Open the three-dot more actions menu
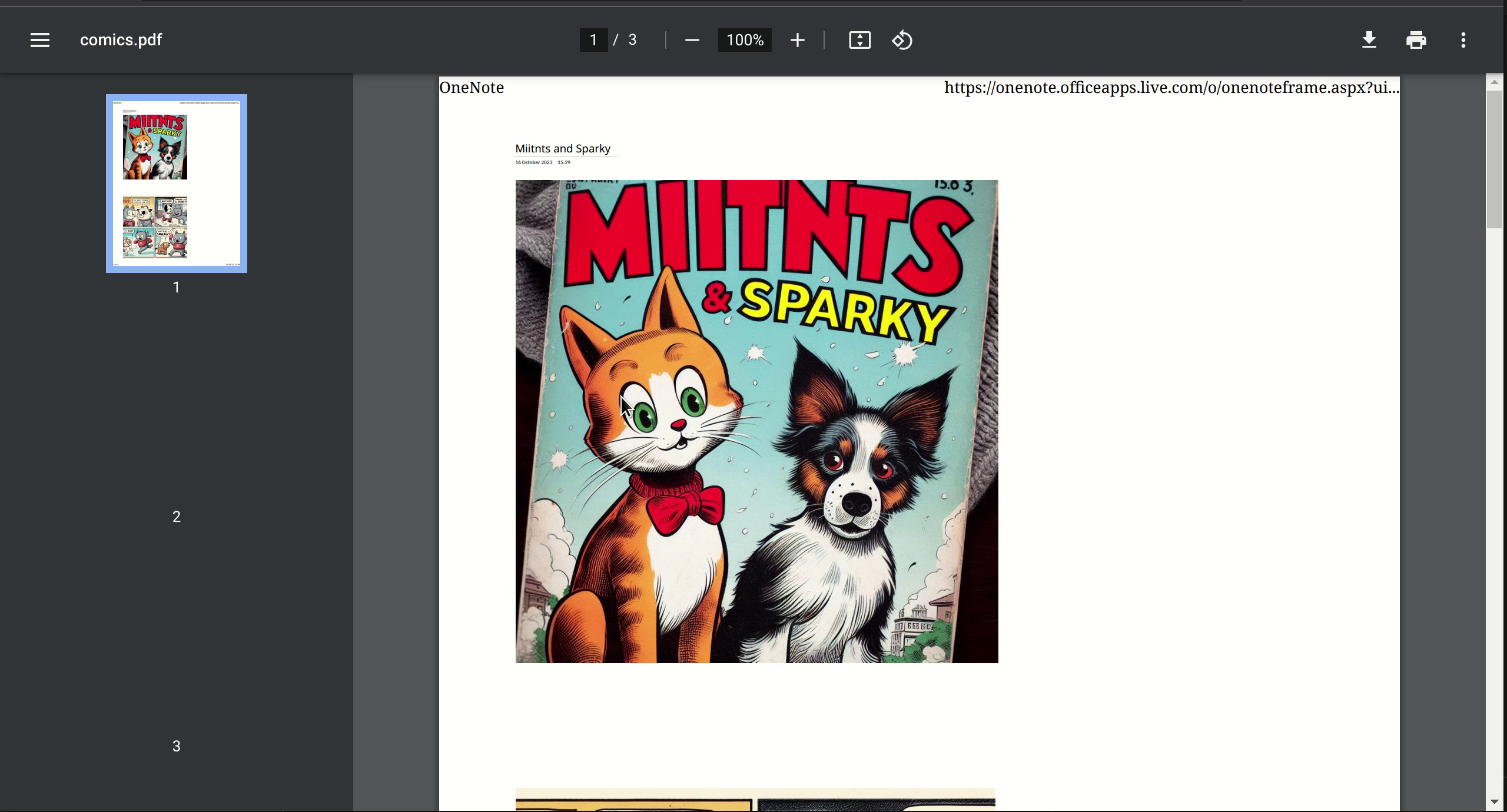This screenshot has height=812, width=1507. coord(1463,40)
